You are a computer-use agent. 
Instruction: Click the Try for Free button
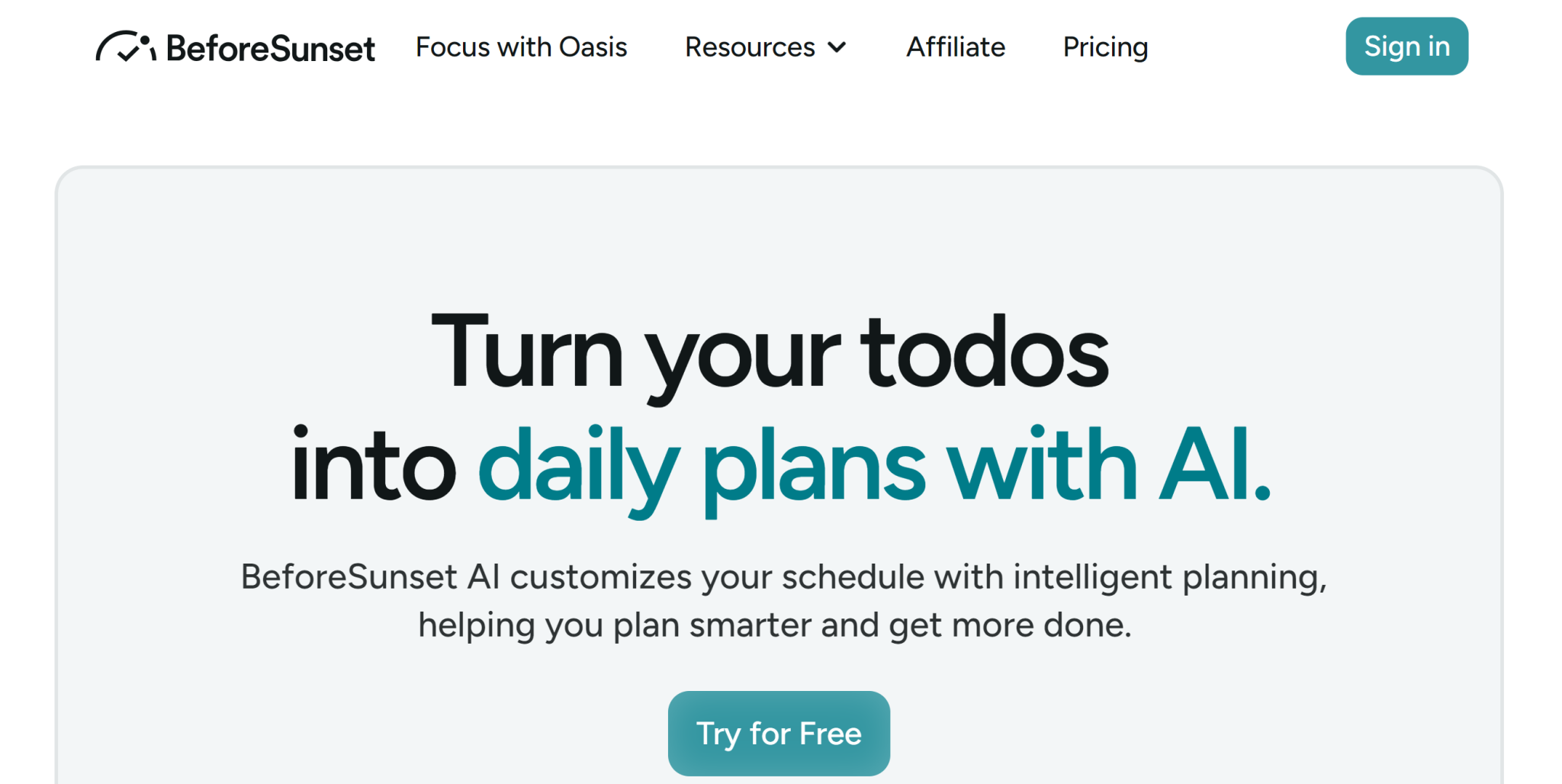779,733
